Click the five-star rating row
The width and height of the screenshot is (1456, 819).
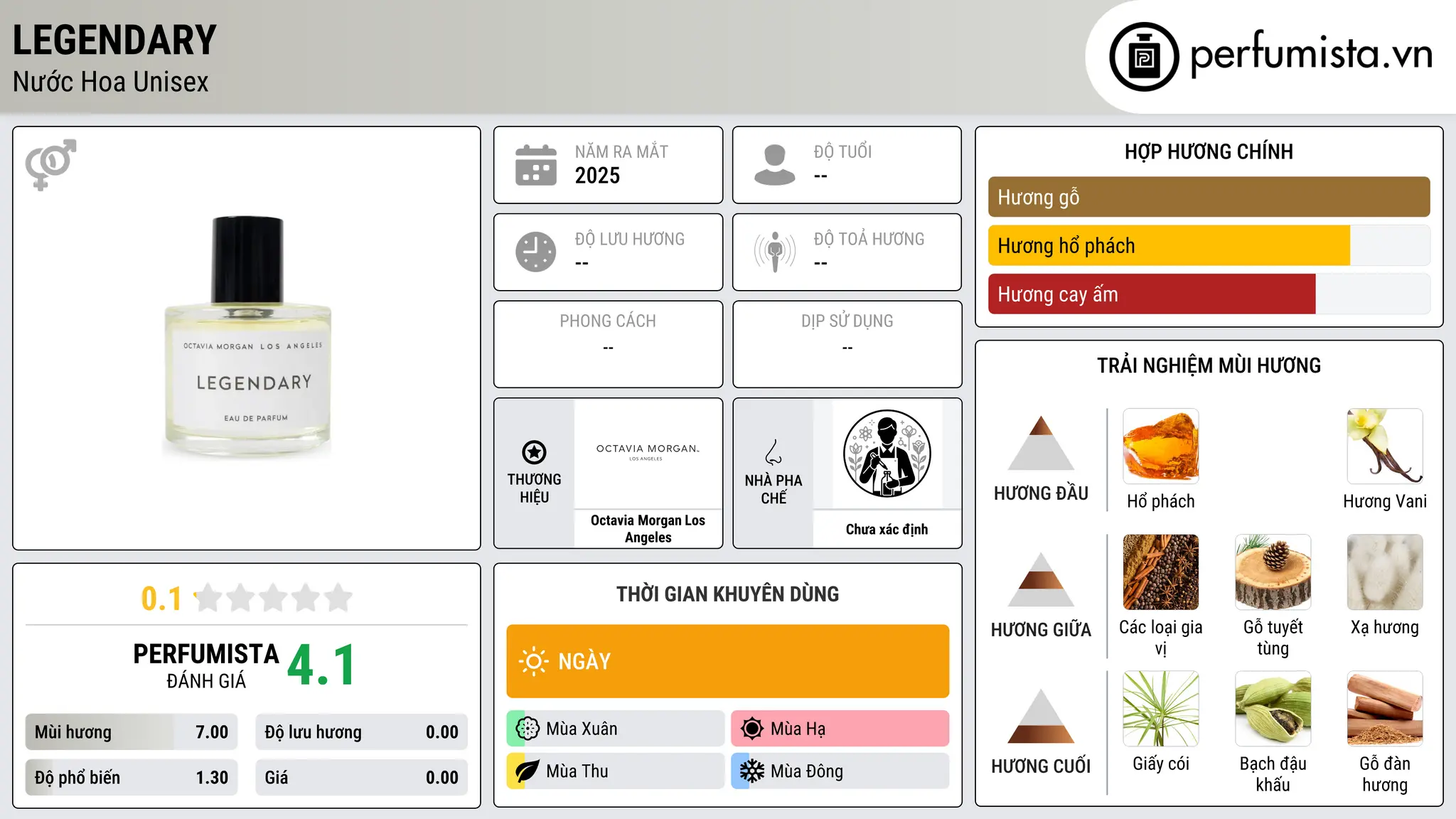[x=274, y=598]
